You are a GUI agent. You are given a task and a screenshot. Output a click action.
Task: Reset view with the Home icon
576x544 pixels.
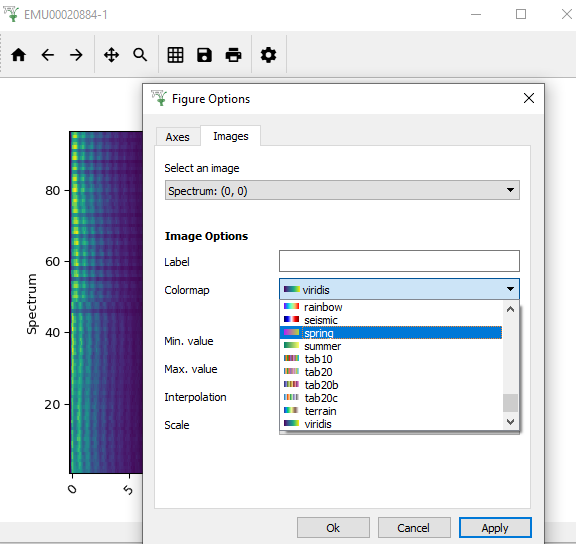(x=18, y=55)
